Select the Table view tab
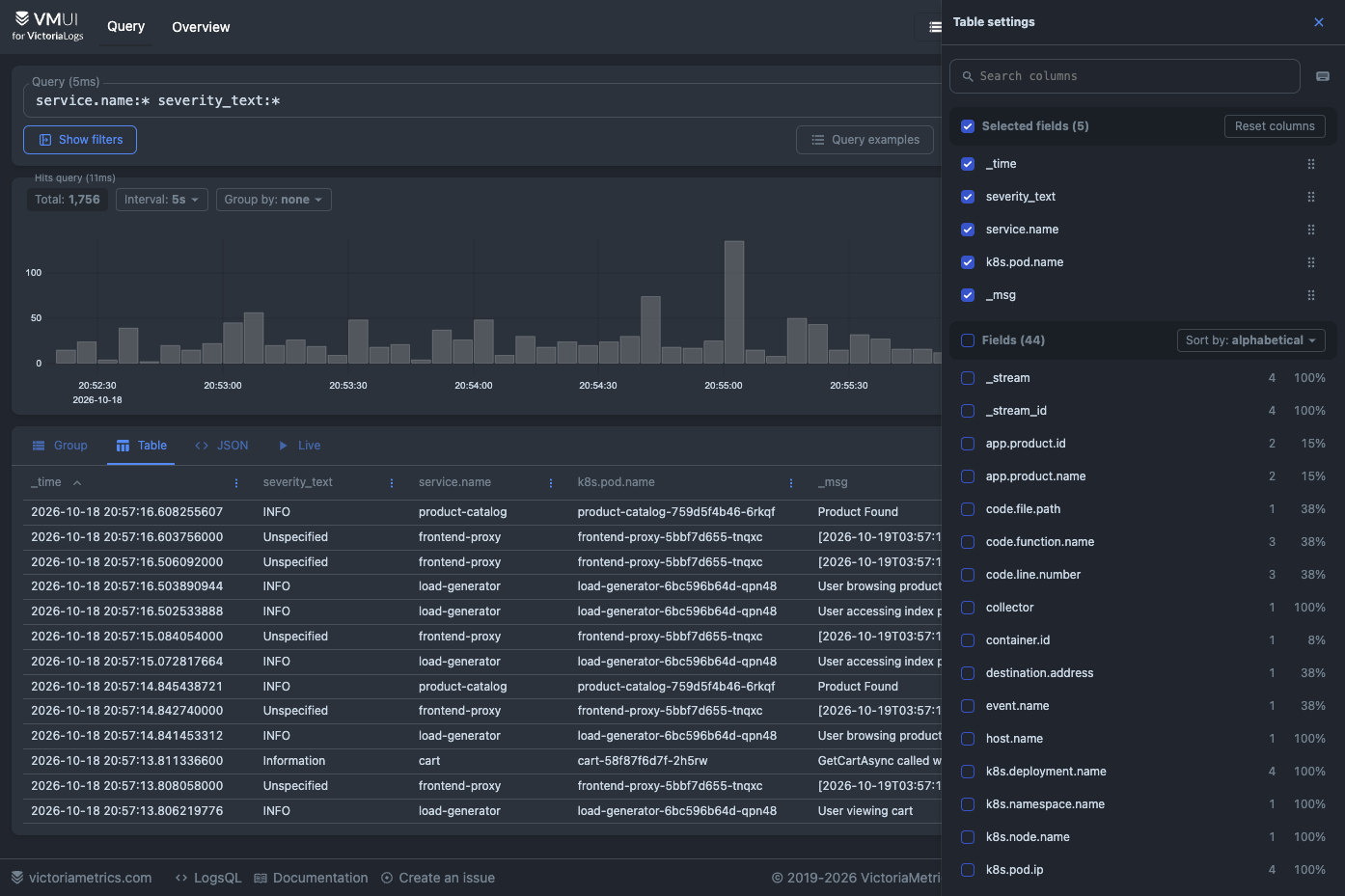 point(141,446)
